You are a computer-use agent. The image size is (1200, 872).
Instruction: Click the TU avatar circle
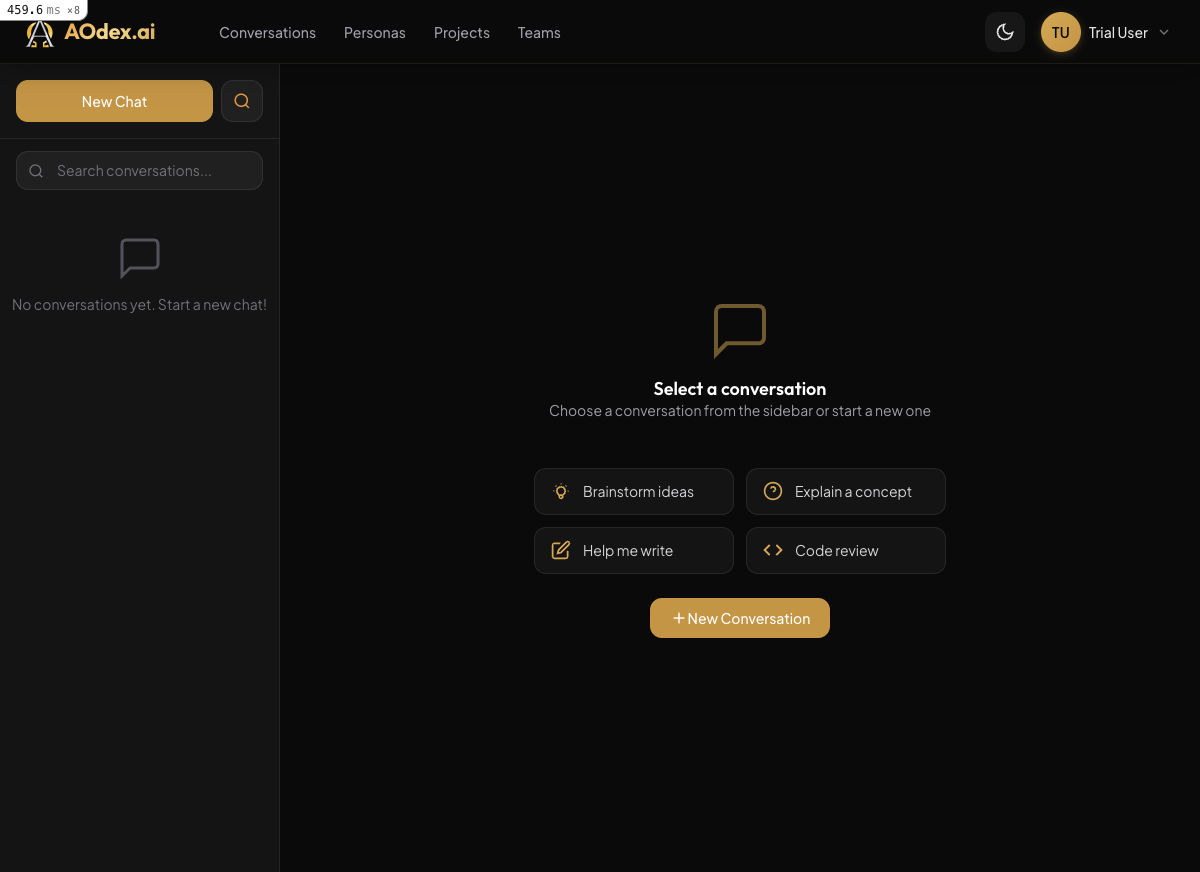click(x=1060, y=31)
